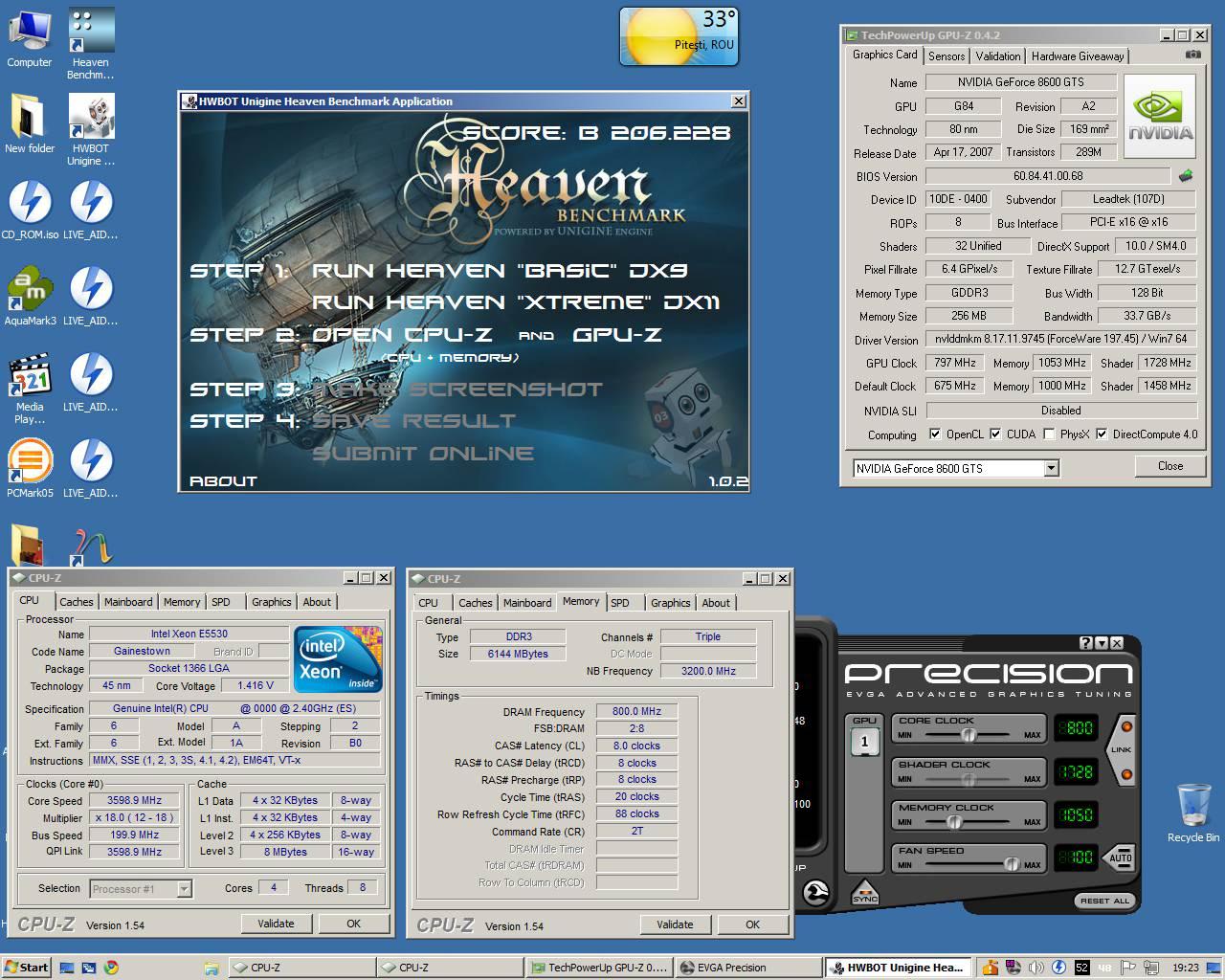Image resolution: width=1225 pixels, height=980 pixels.
Task: Open the Media Player Classic desktop shortcut
Action: tap(30, 388)
